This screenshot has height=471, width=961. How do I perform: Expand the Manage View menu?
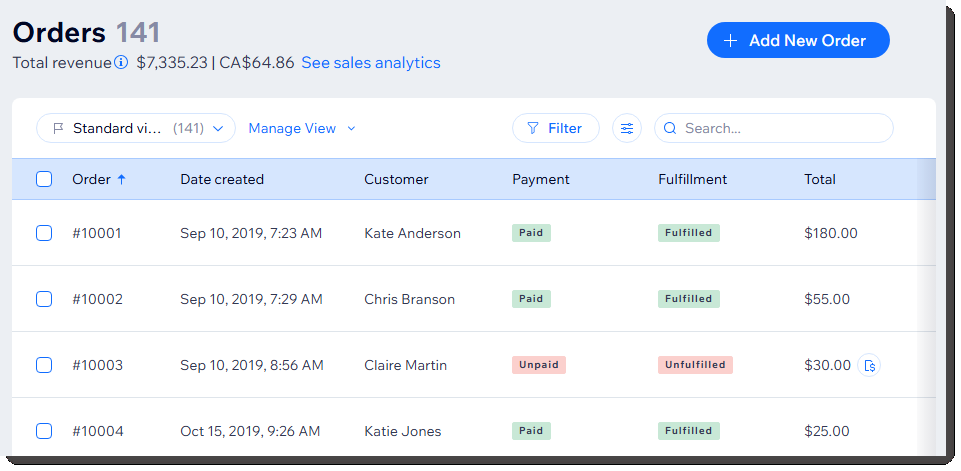click(302, 128)
